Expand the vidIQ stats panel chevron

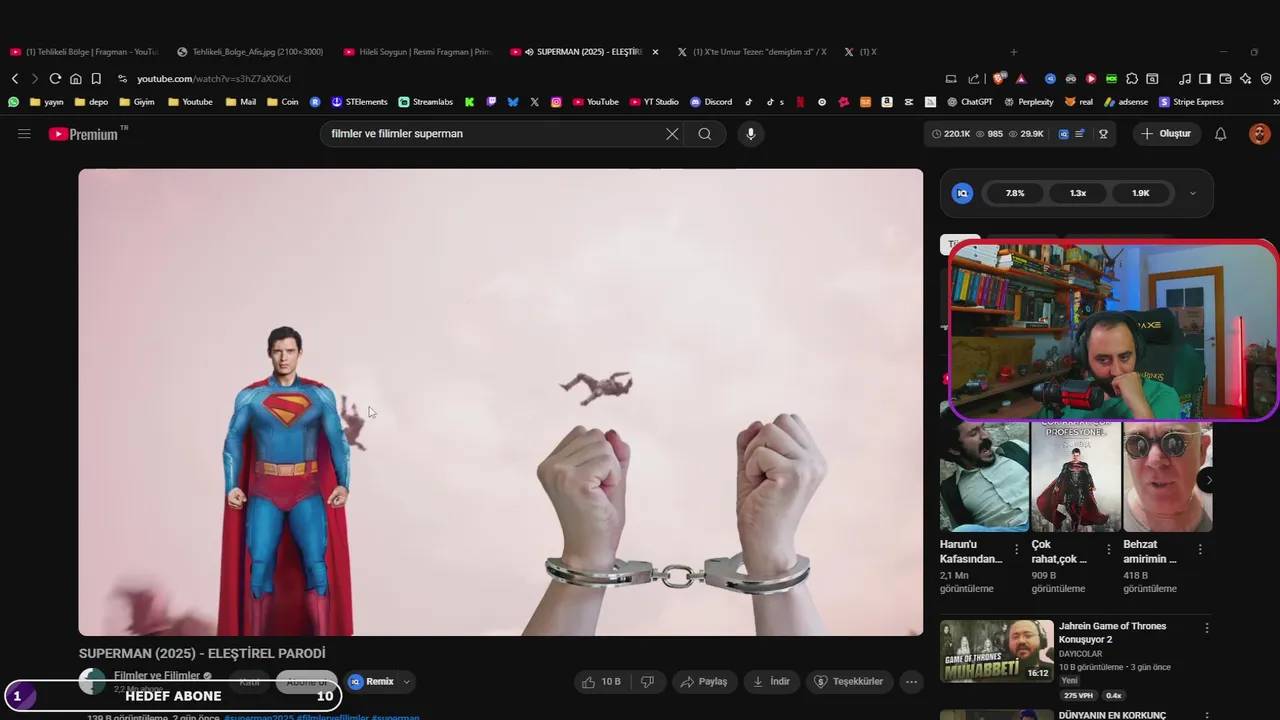pyautogui.click(x=1192, y=194)
